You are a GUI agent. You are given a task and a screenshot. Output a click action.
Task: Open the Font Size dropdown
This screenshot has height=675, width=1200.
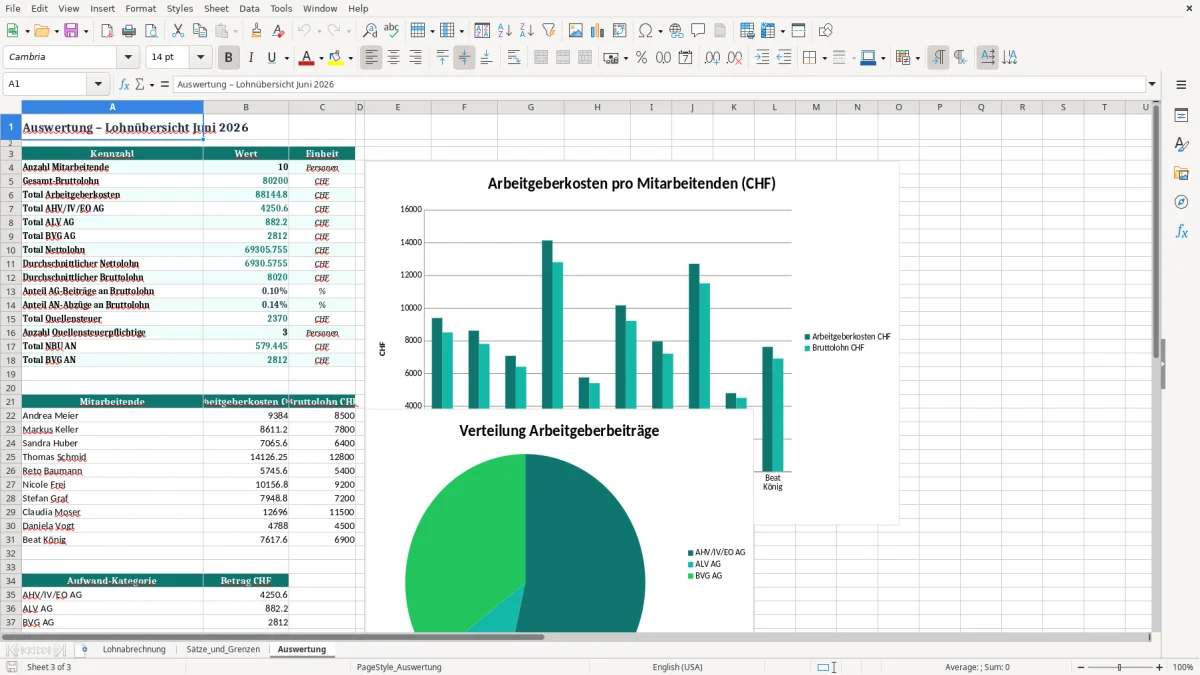[x=200, y=58]
